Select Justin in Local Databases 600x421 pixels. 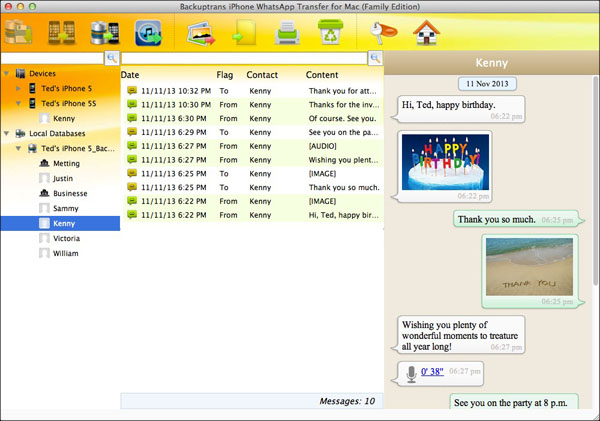pyautogui.click(x=63, y=178)
